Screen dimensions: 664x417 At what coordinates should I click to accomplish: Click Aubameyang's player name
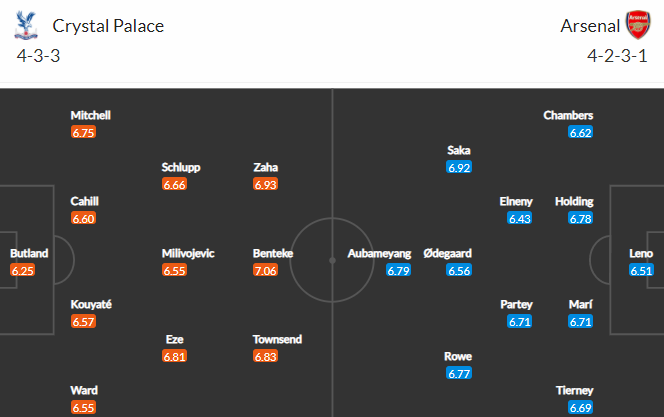[x=379, y=253]
